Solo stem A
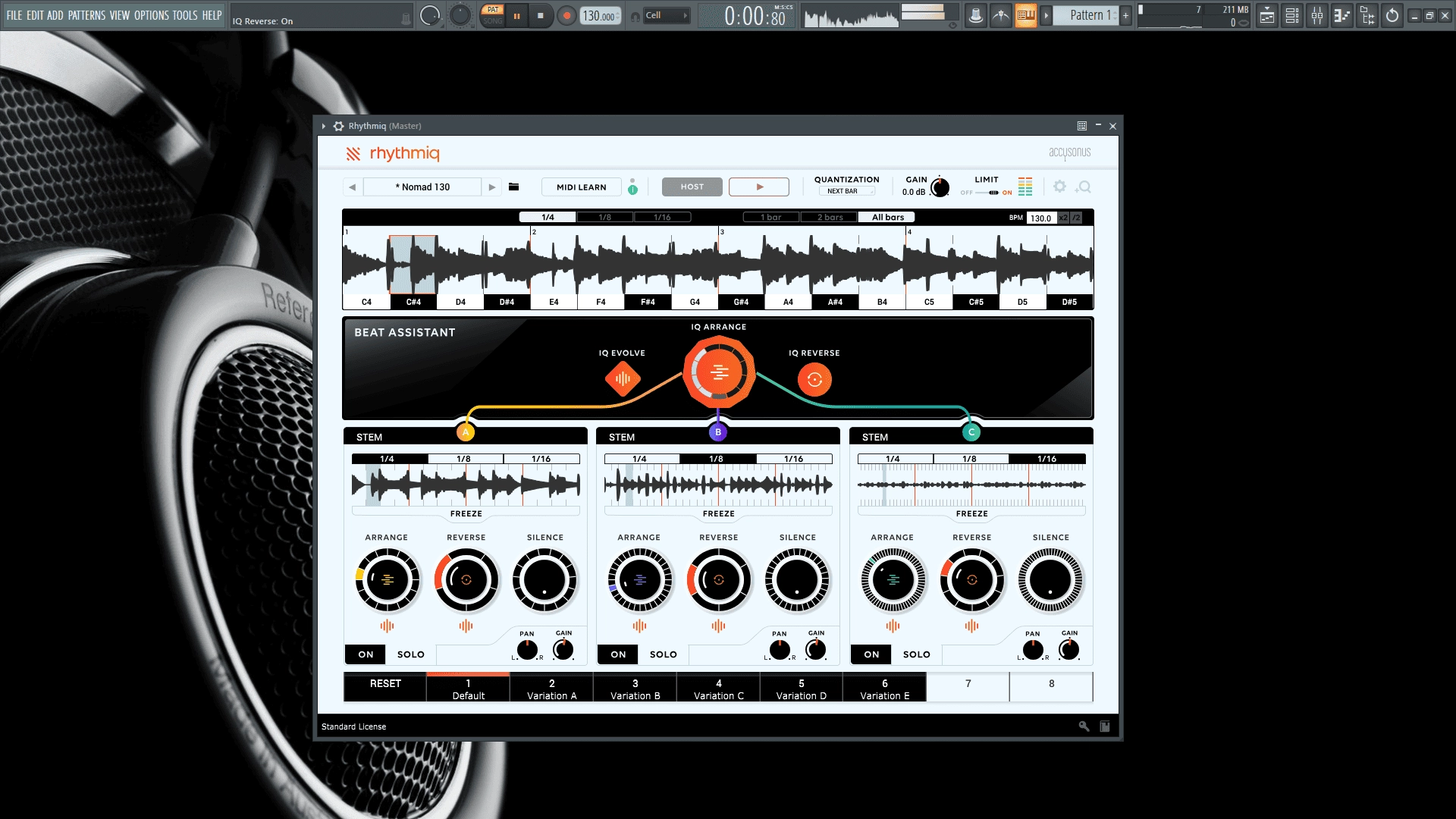This screenshot has width=1456, height=819. (x=411, y=654)
